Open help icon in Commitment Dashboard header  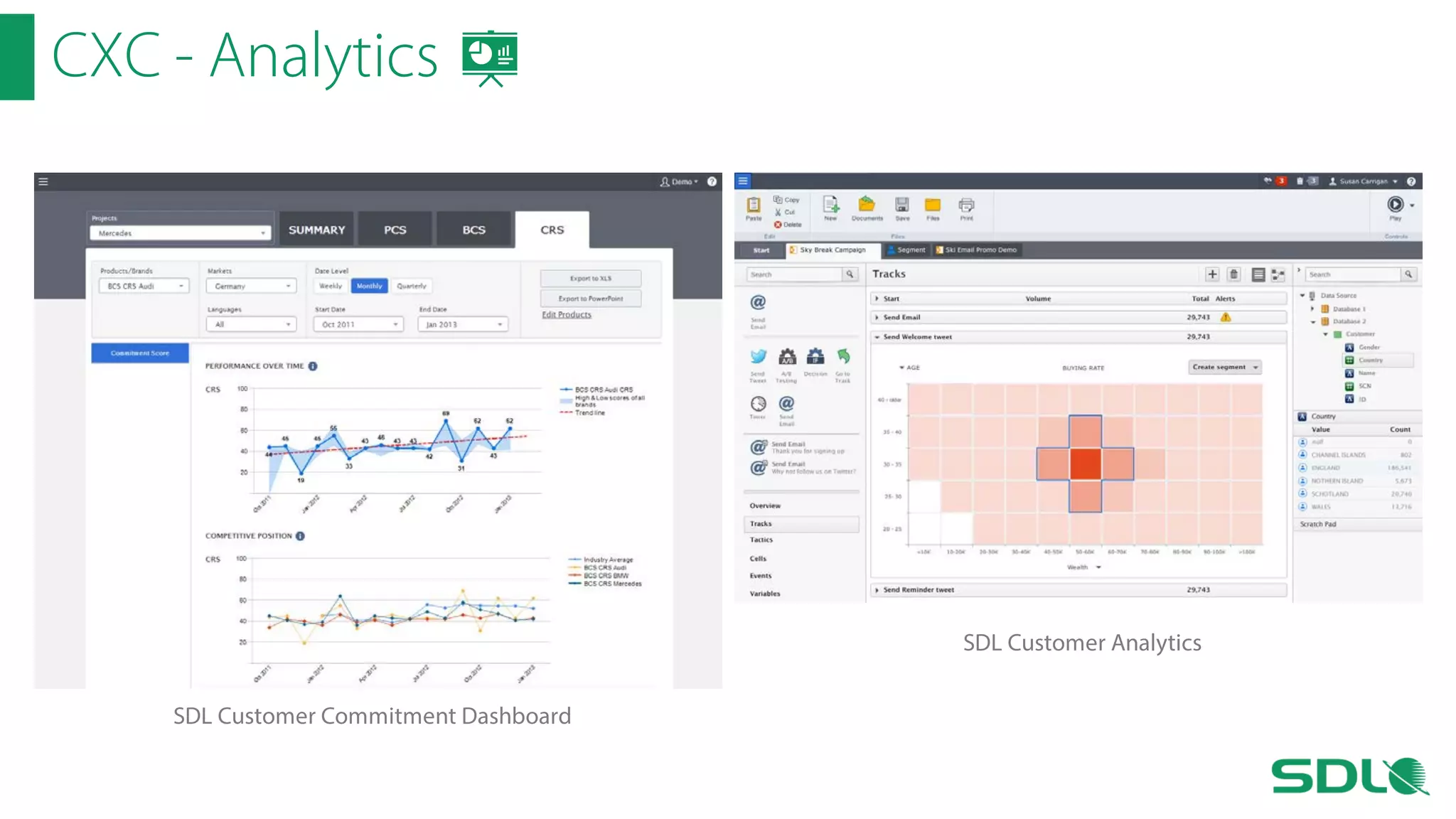(x=712, y=181)
